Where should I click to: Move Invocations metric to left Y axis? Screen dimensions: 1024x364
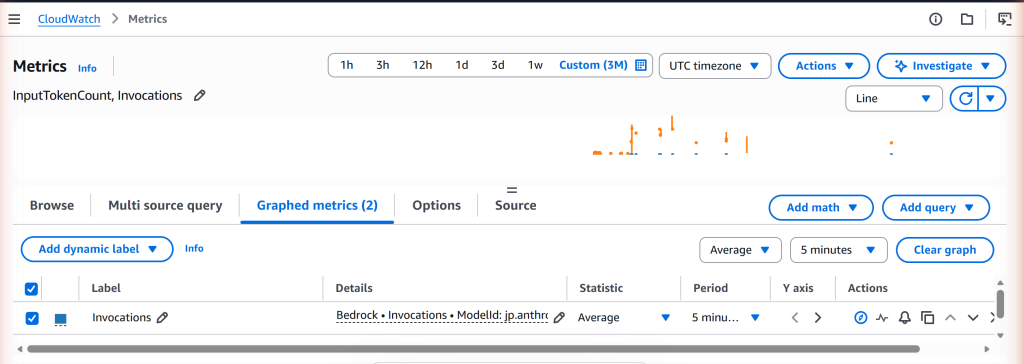(795, 318)
